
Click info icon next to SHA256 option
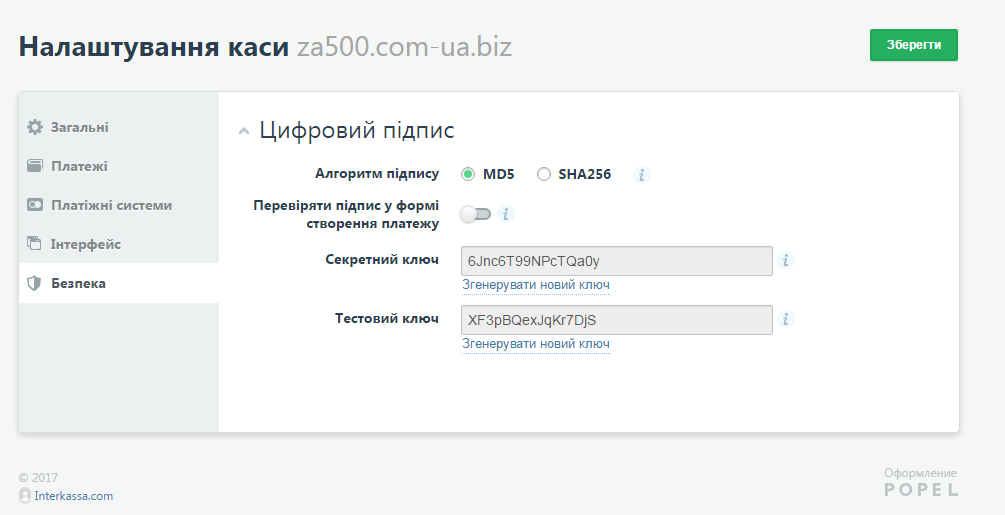[641, 175]
